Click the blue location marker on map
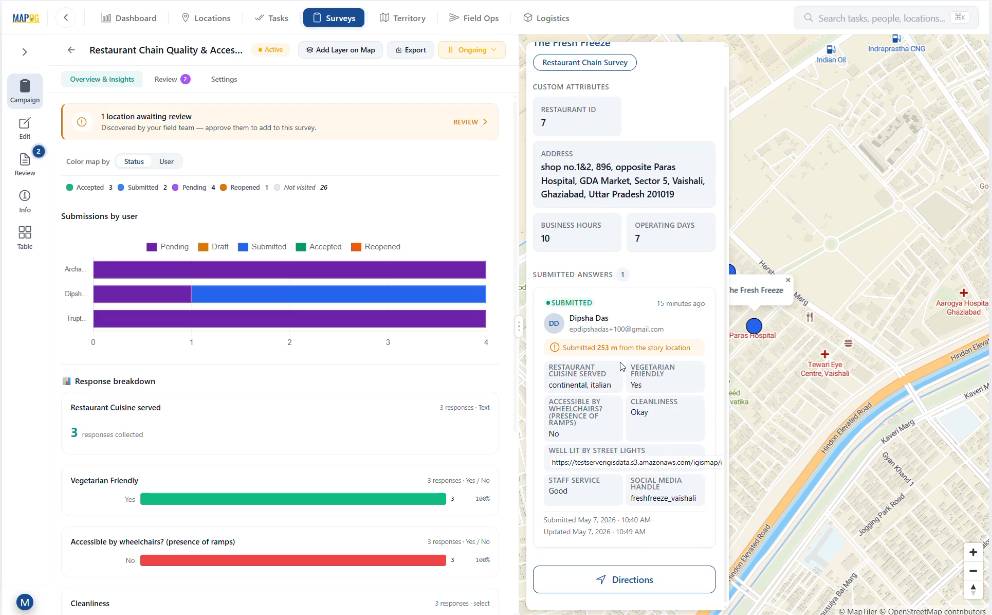The width and height of the screenshot is (992, 615). tap(753, 326)
